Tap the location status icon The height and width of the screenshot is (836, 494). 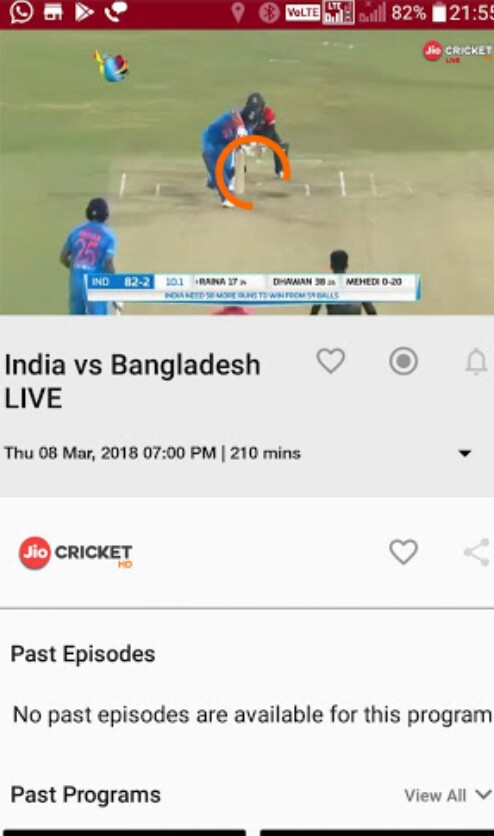[x=238, y=13]
